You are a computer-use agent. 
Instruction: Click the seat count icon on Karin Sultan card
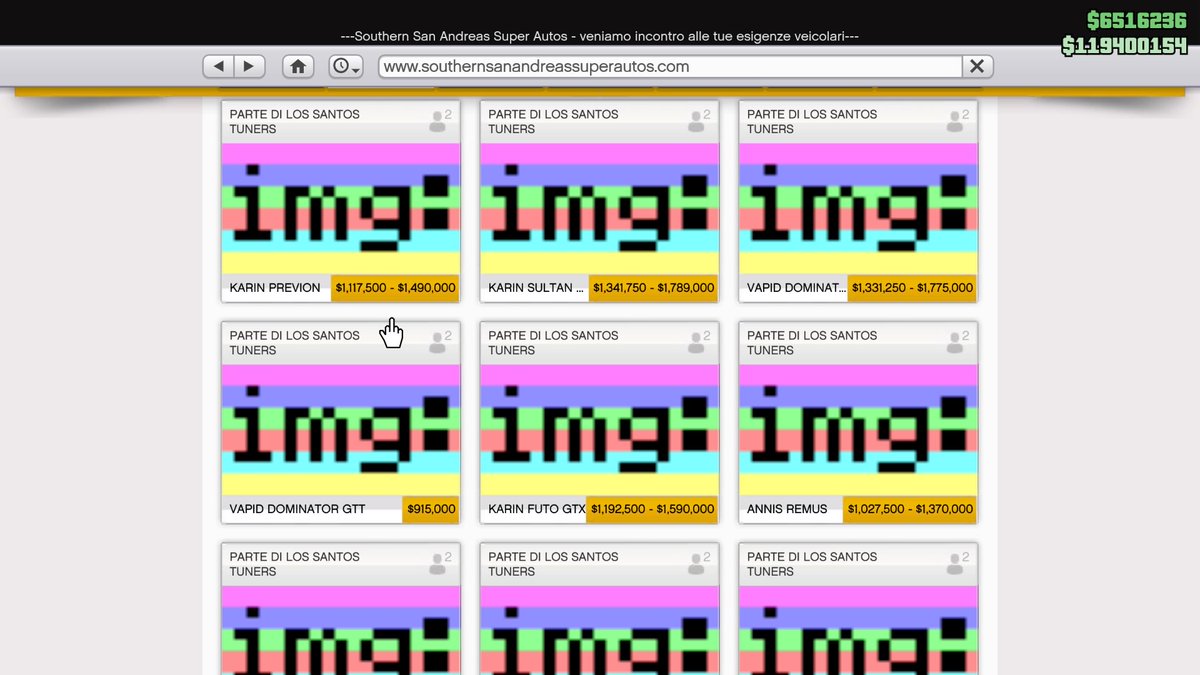click(699, 121)
